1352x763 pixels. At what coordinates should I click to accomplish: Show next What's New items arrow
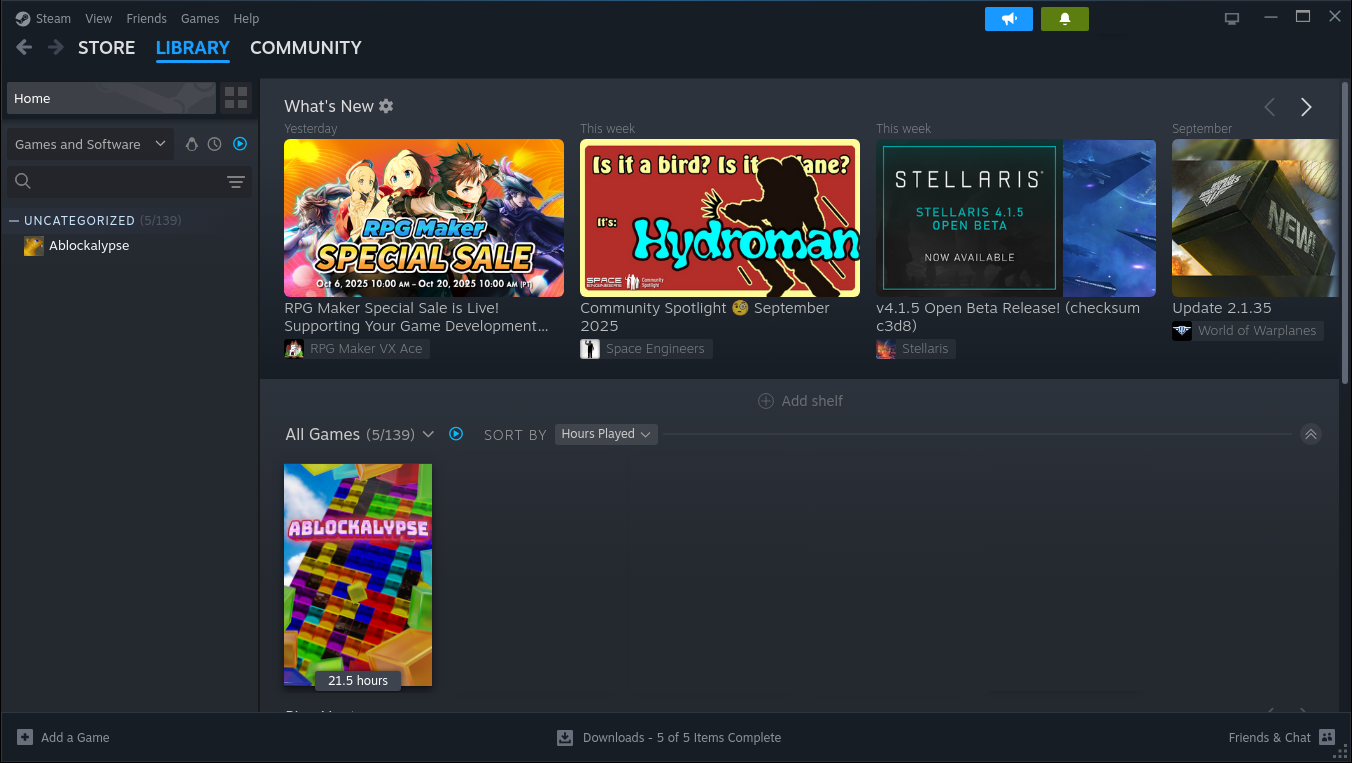tap(1306, 107)
